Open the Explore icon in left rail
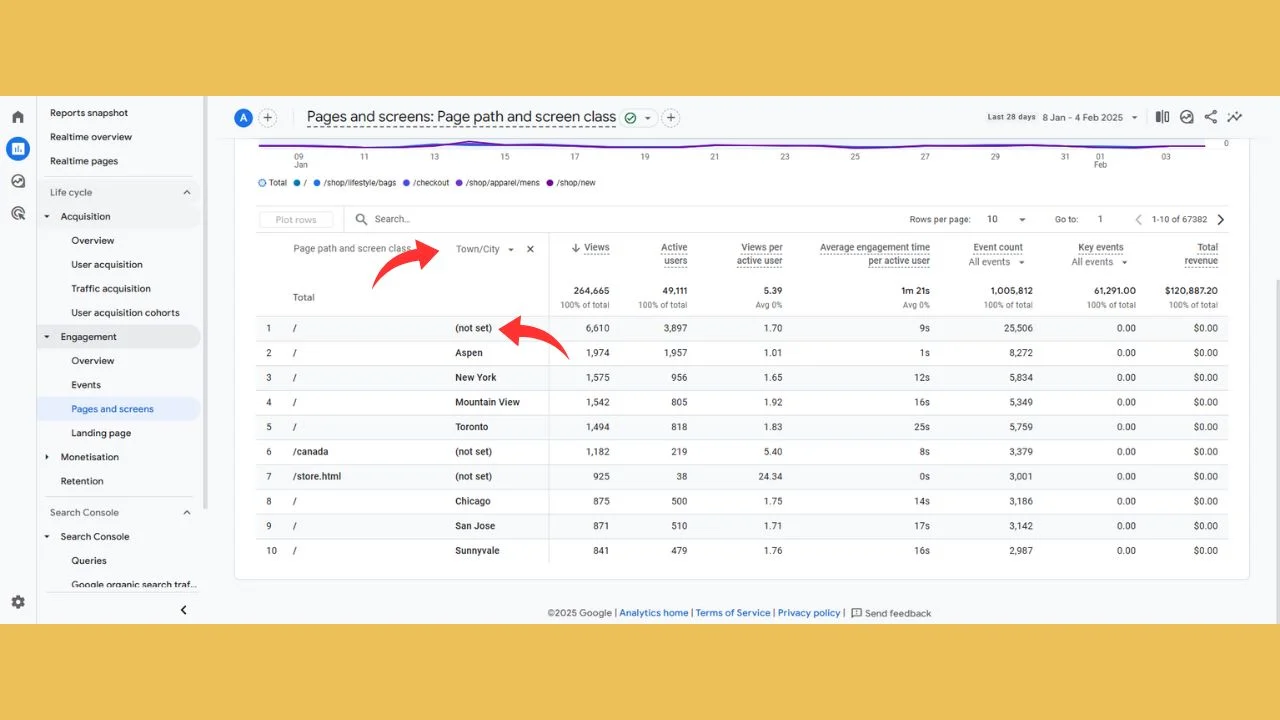This screenshot has width=1280, height=720. 18,181
